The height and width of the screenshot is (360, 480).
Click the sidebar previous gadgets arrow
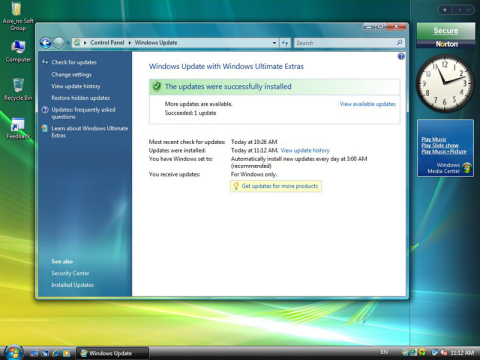[x=460, y=10]
